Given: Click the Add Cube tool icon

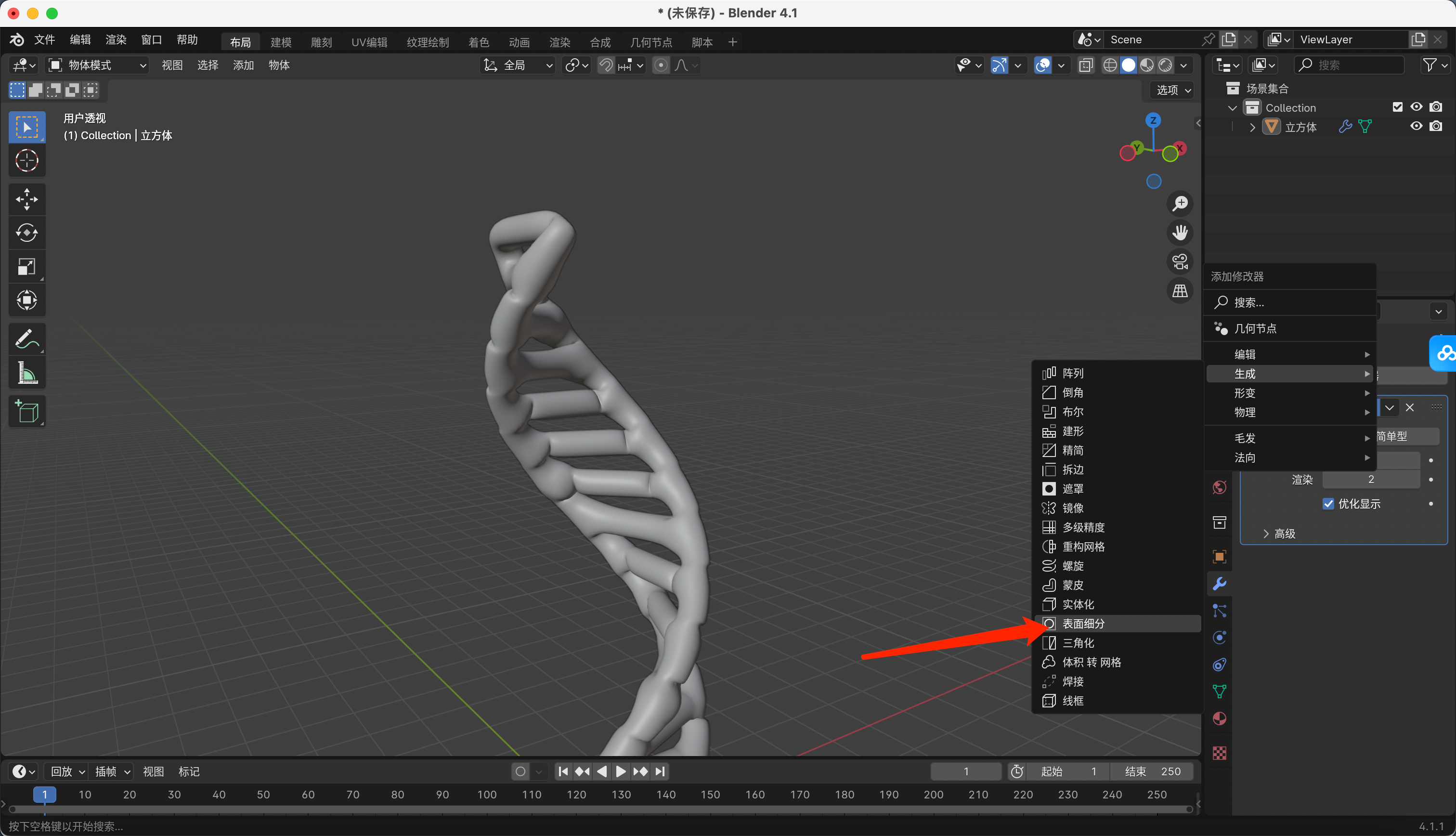Looking at the screenshot, I should click(x=26, y=411).
